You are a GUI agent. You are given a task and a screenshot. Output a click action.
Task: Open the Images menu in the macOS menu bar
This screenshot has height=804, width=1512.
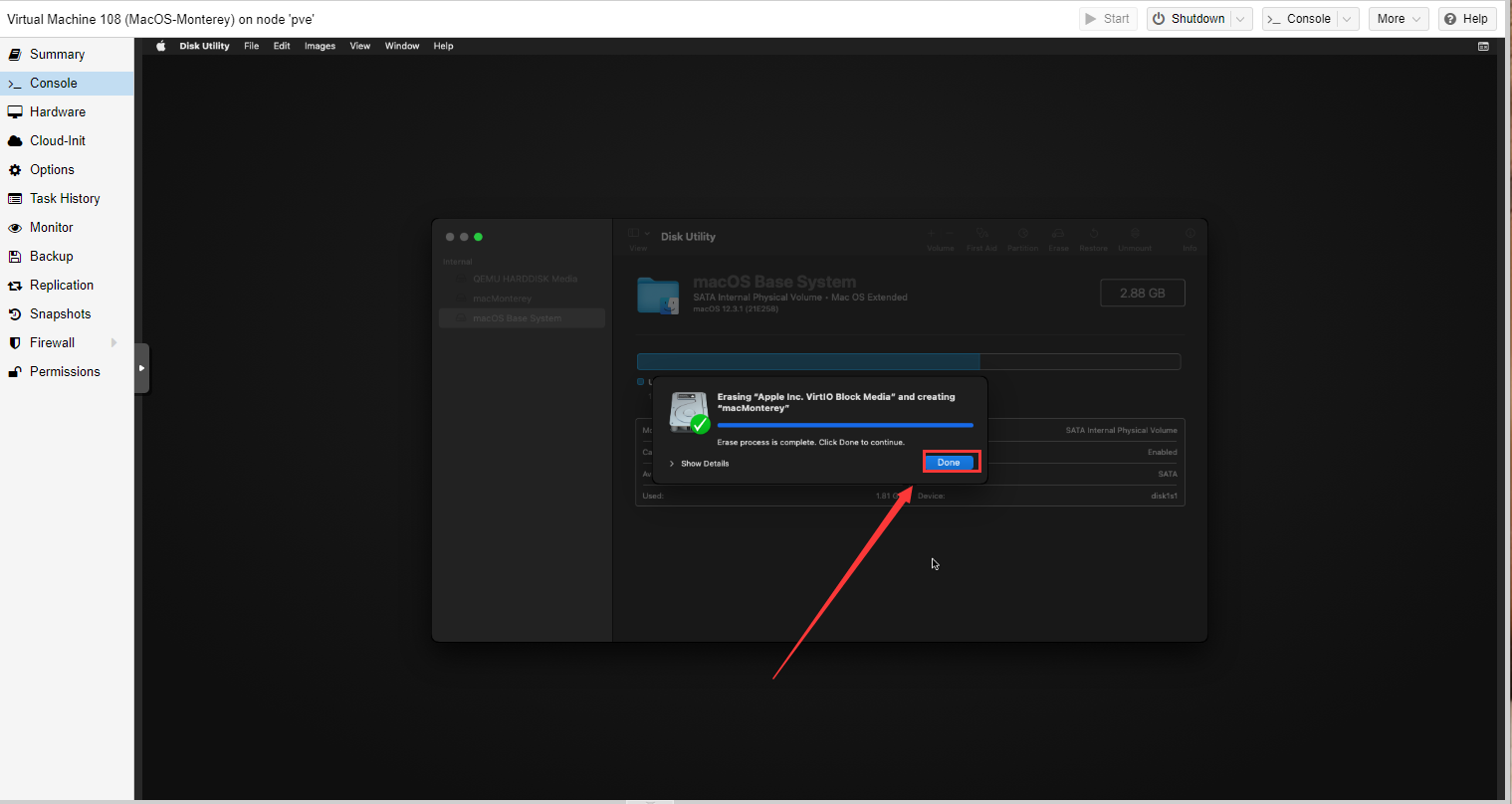click(320, 46)
